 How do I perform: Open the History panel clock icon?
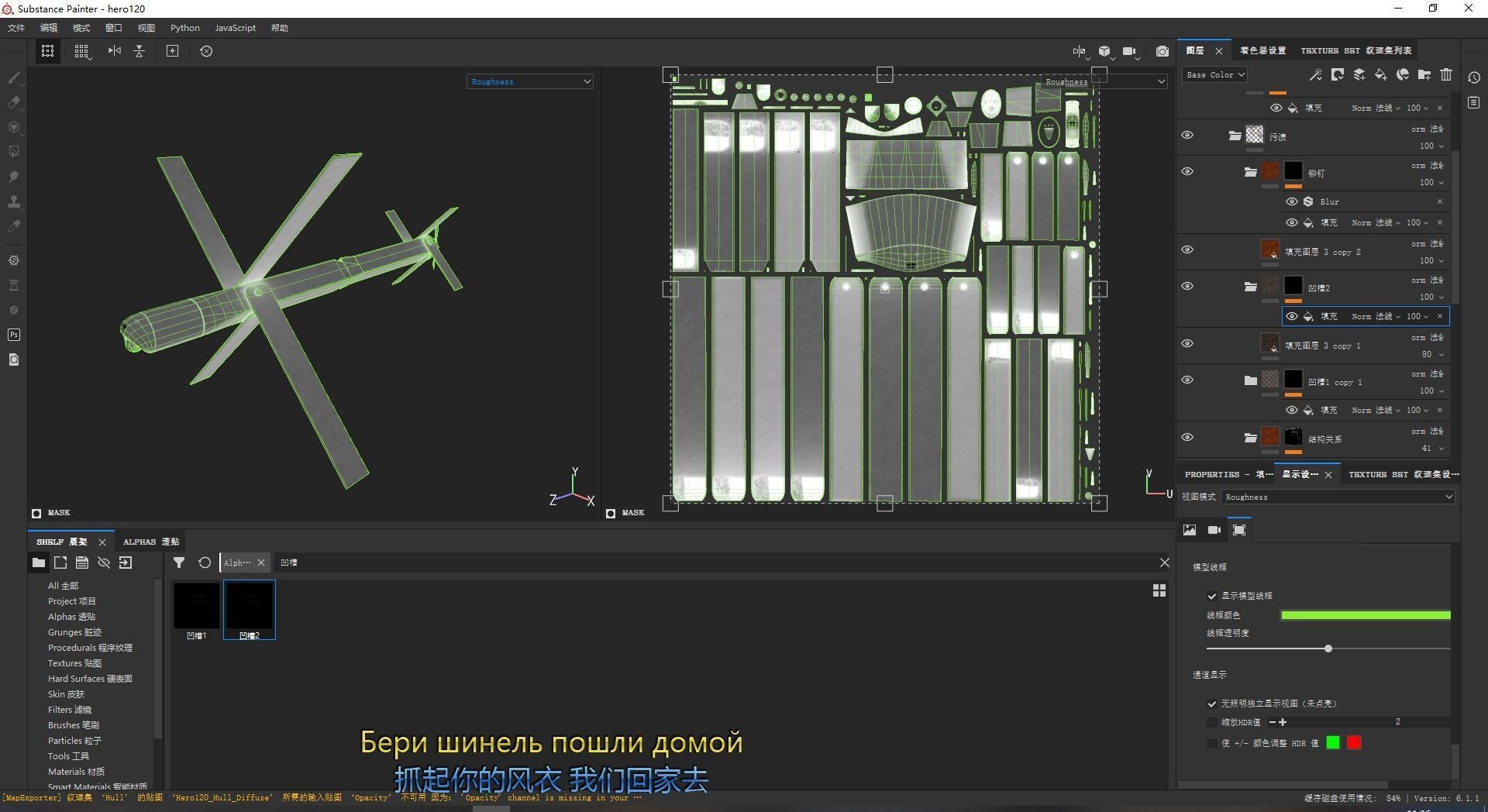tap(1474, 77)
